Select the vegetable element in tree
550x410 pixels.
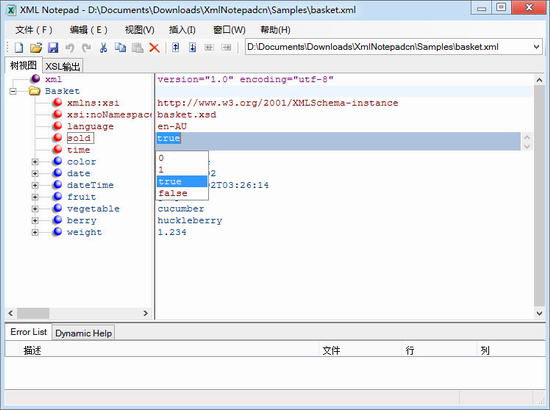(x=93, y=208)
